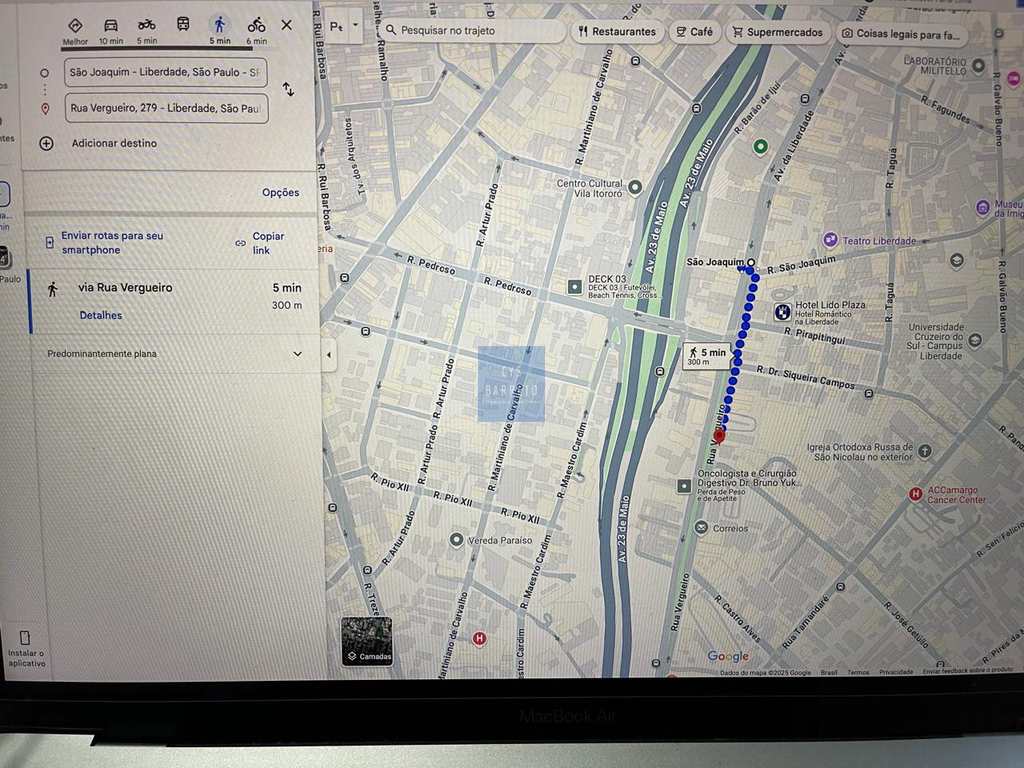Open the DECK 03 place marker

pyautogui.click(x=575, y=286)
